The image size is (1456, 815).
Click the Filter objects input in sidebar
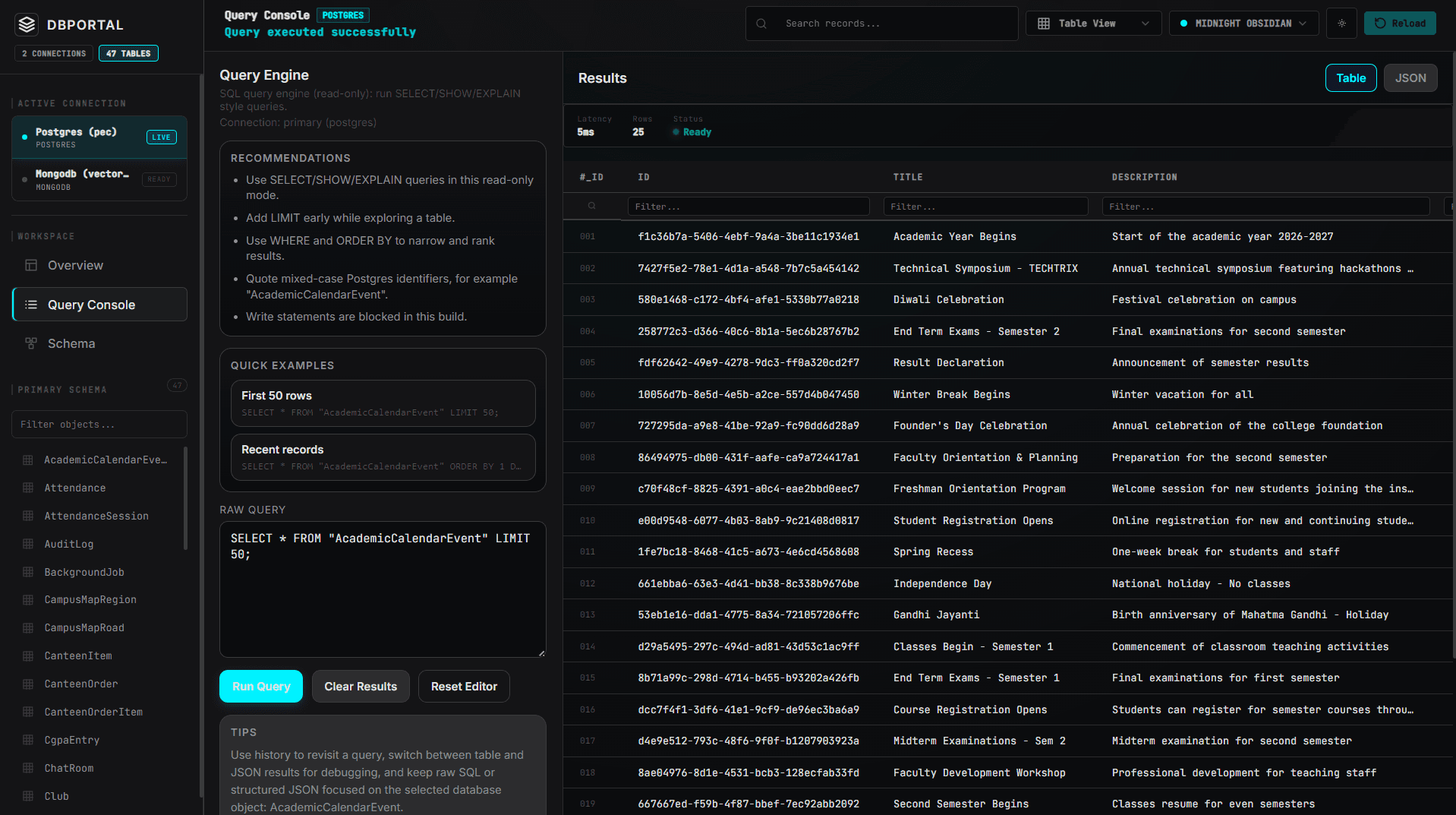[99, 425]
